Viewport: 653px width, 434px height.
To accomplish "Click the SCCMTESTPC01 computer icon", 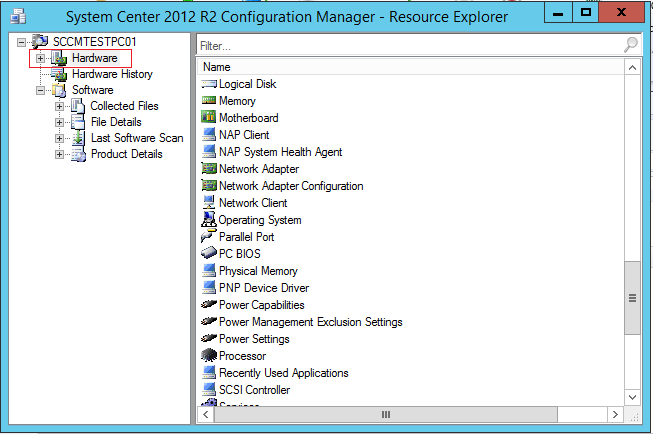I will pos(40,41).
